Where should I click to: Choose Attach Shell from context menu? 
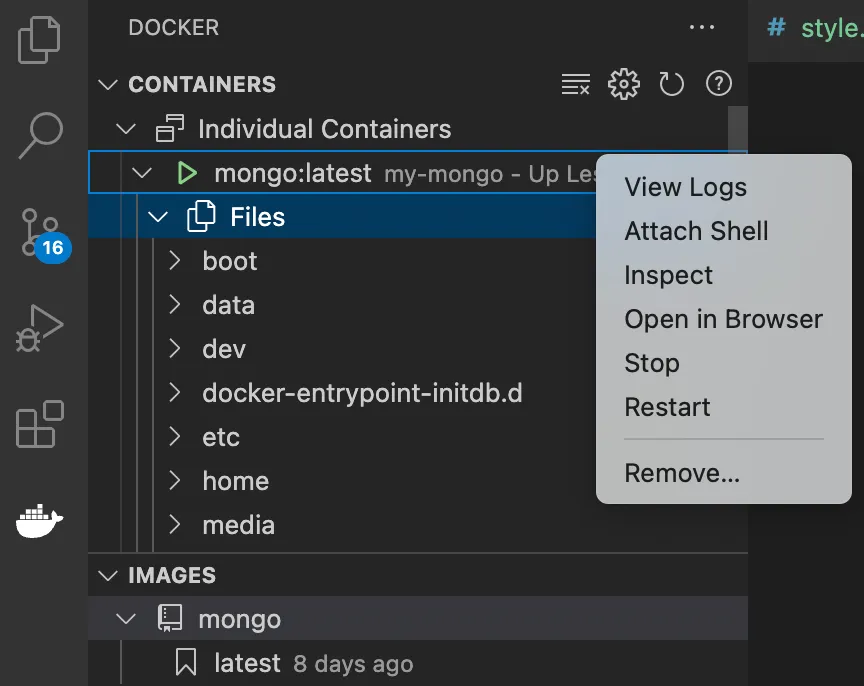pos(723,231)
